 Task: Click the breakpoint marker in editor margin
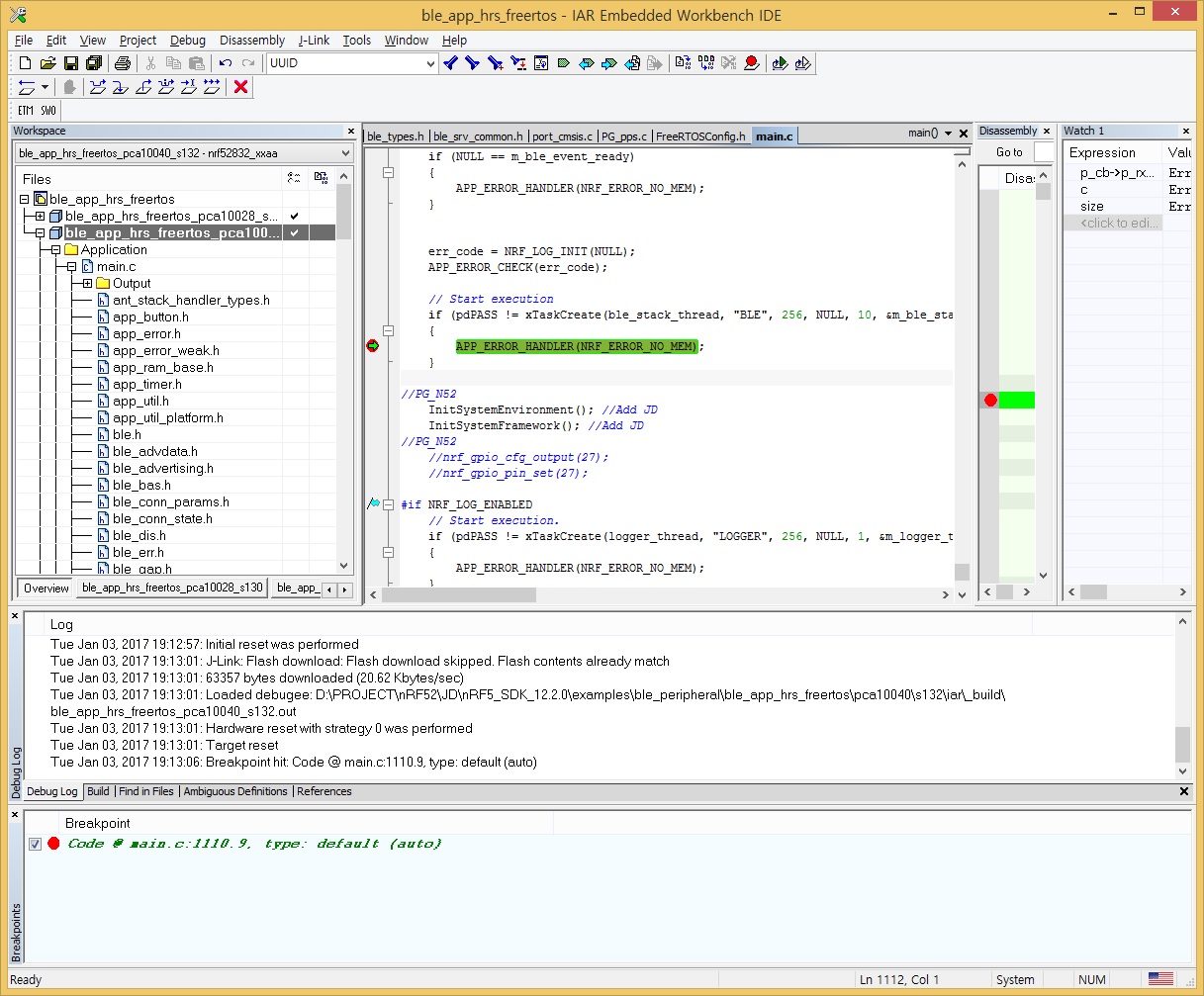(373, 346)
